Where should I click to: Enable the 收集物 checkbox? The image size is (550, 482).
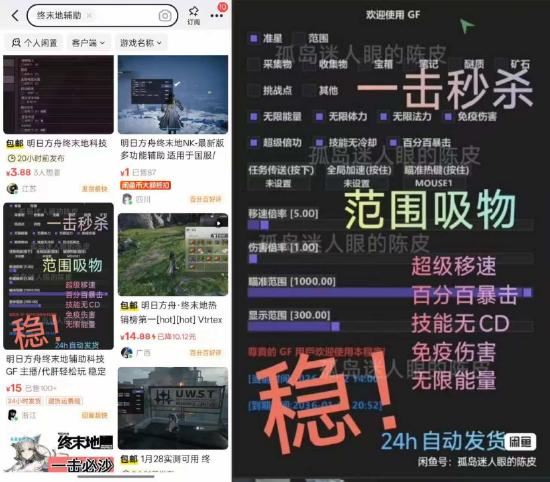(x=309, y=64)
